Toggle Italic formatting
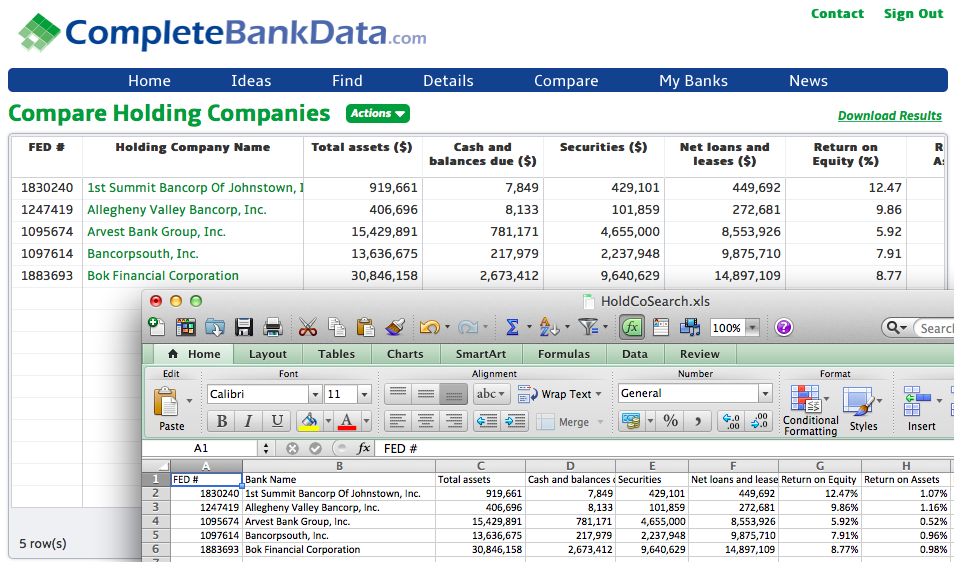The width and height of the screenshot is (954, 562). point(248,421)
